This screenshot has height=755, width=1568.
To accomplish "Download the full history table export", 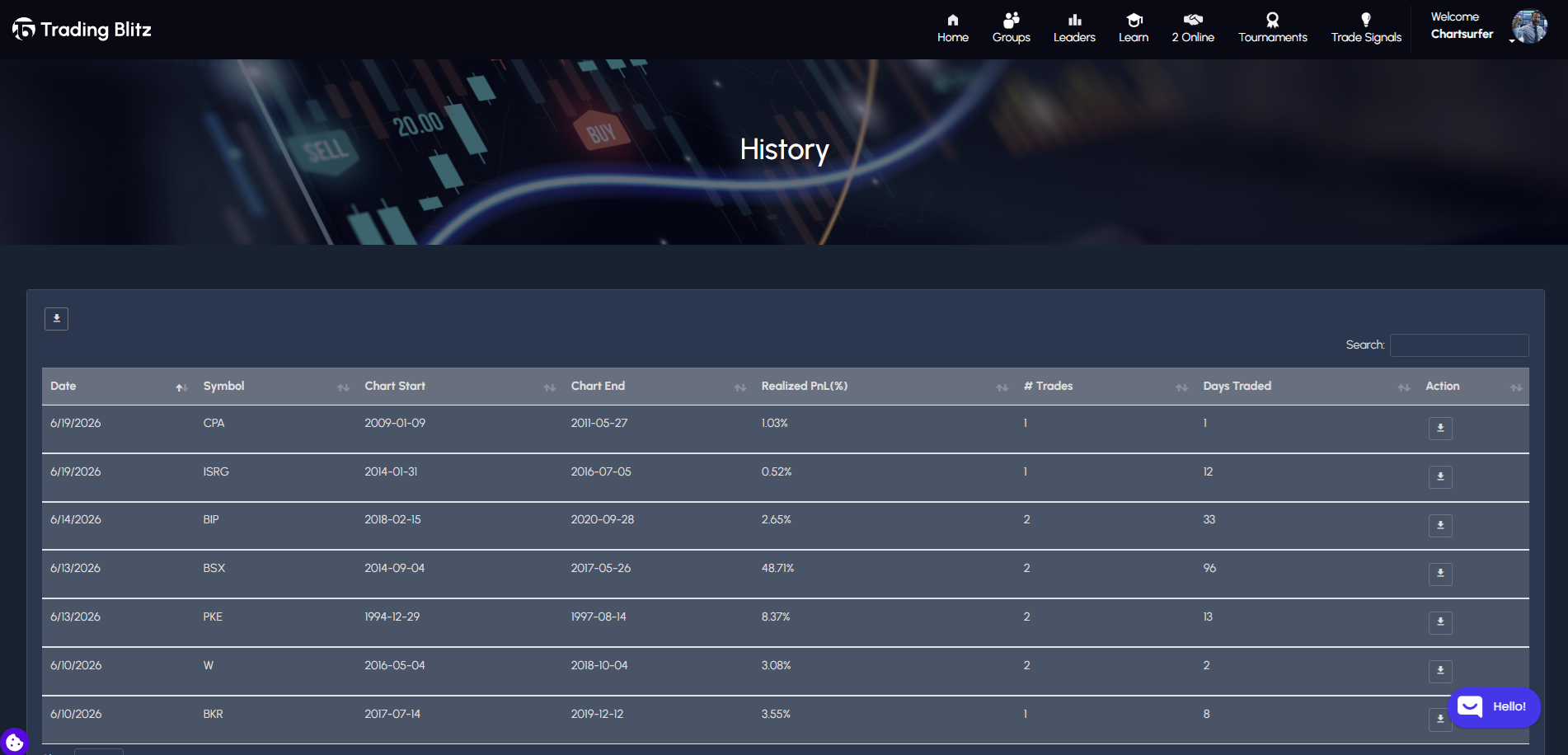I will [x=56, y=318].
